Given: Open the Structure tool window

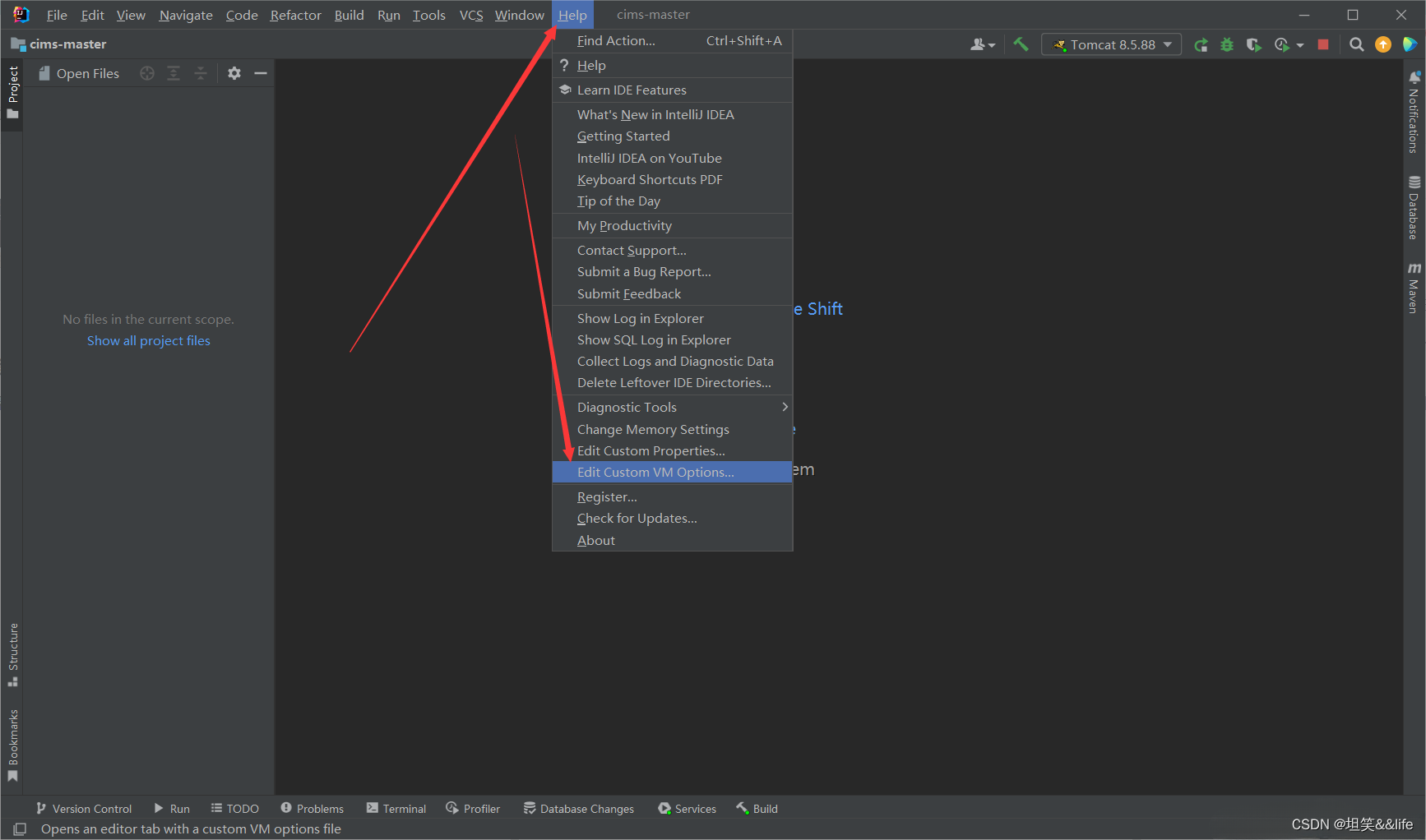Looking at the screenshot, I should (12, 655).
